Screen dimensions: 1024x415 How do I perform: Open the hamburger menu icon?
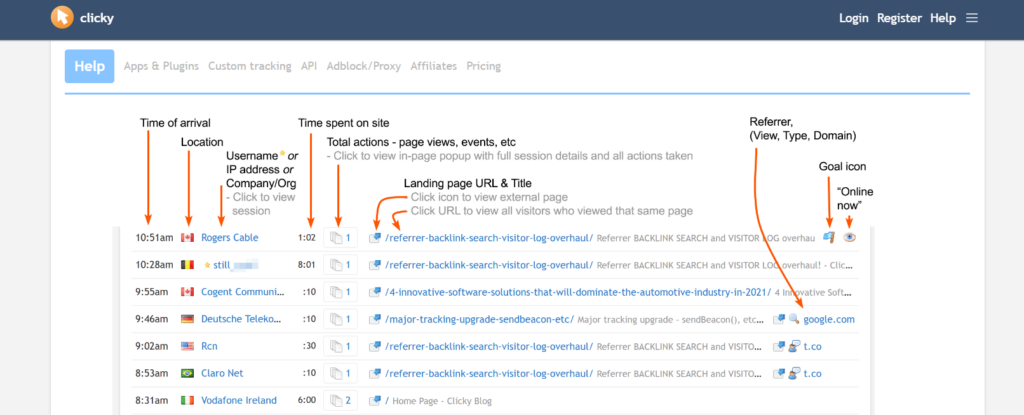[x=972, y=18]
